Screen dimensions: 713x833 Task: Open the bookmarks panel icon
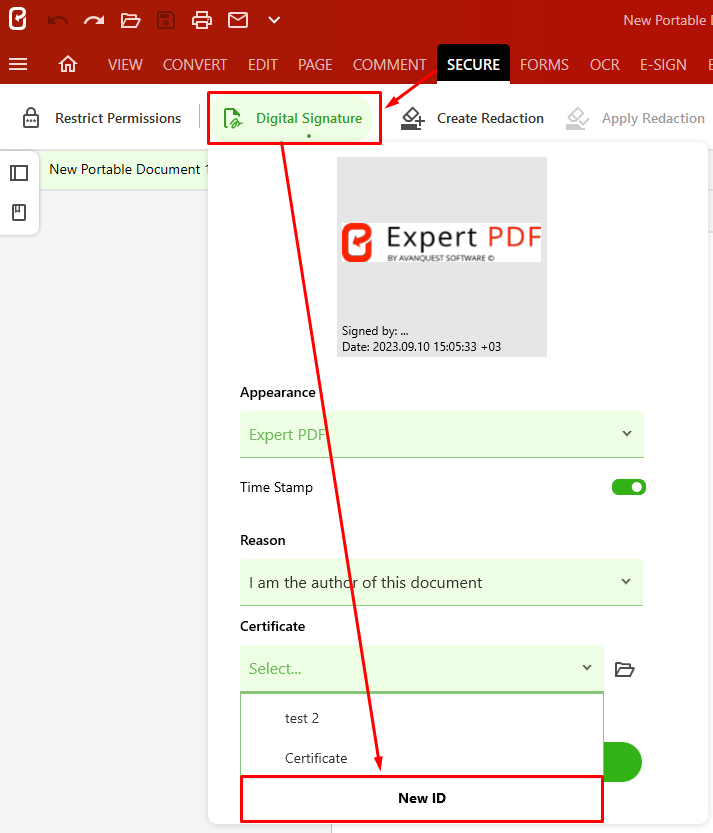pyautogui.click(x=19, y=212)
